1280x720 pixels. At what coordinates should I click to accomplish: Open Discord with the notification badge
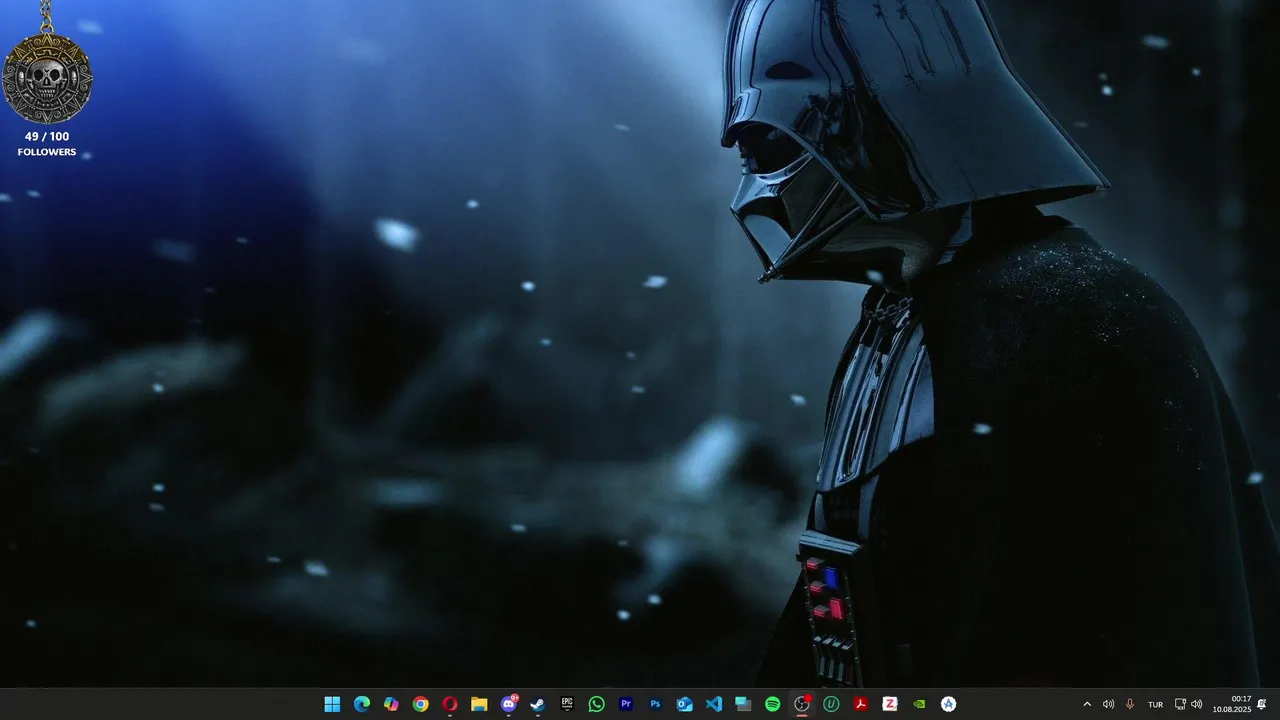point(509,704)
